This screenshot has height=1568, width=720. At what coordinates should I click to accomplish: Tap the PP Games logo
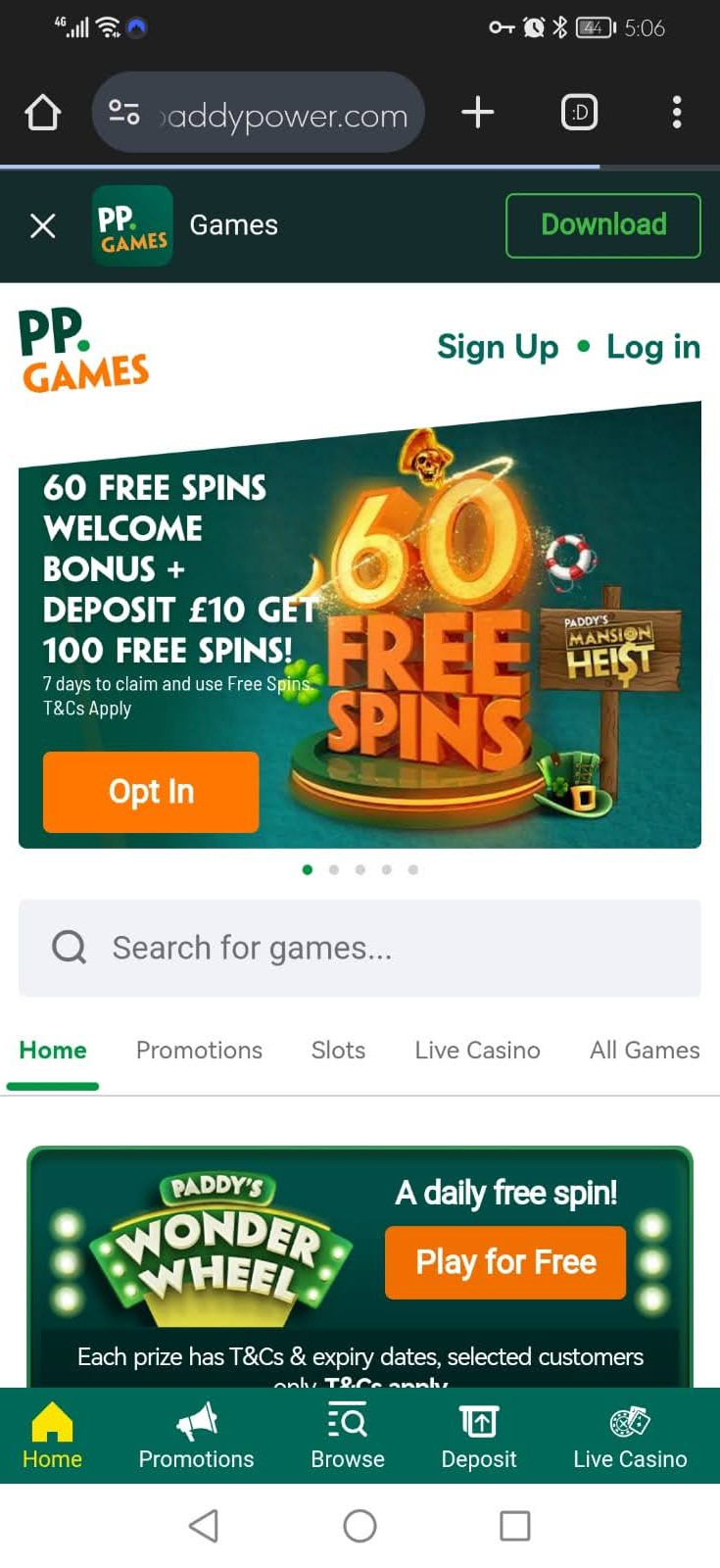pyautogui.click(x=84, y=351)
